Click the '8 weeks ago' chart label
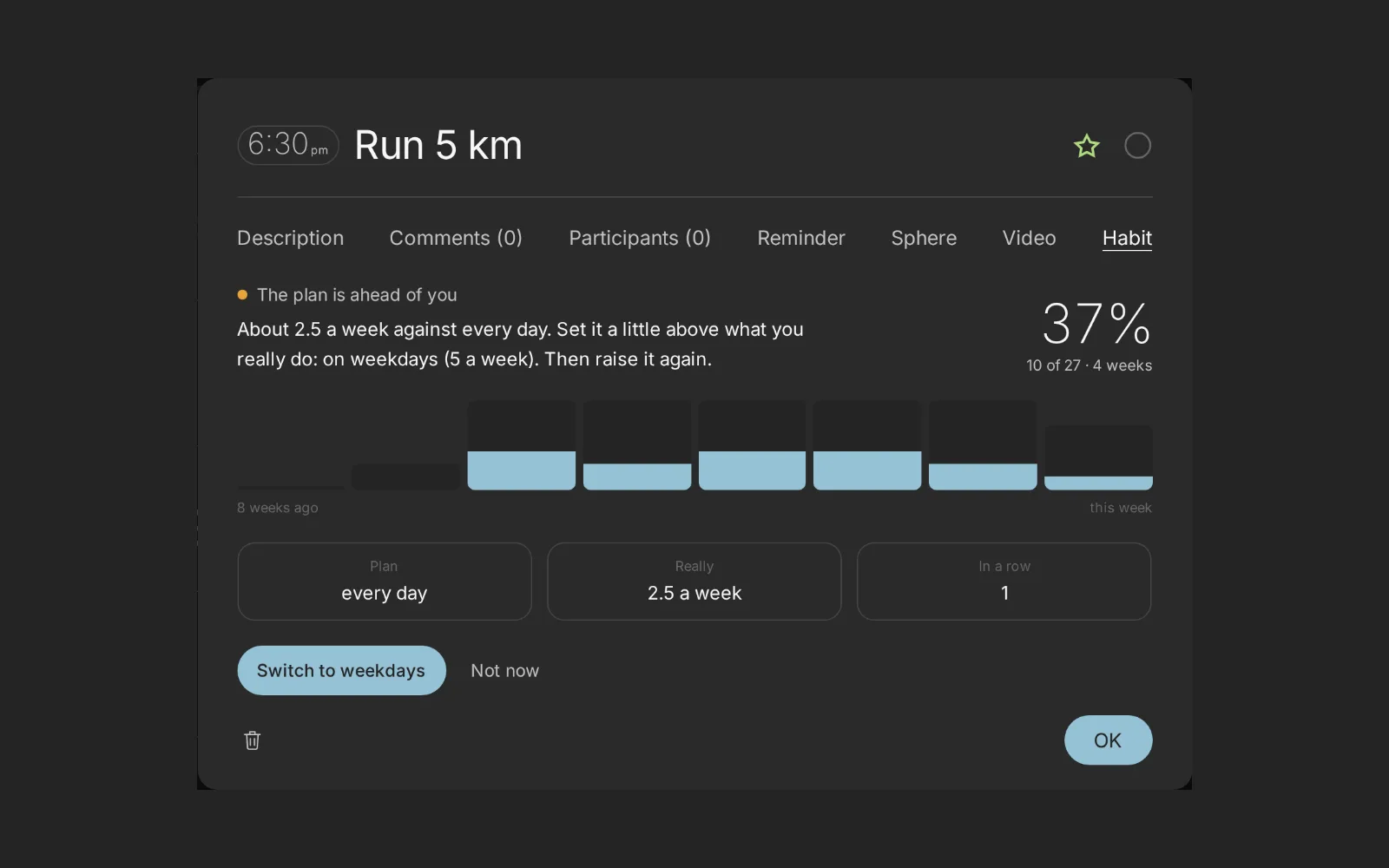This screenshot has width=1389, height=868. pos(278,508)
